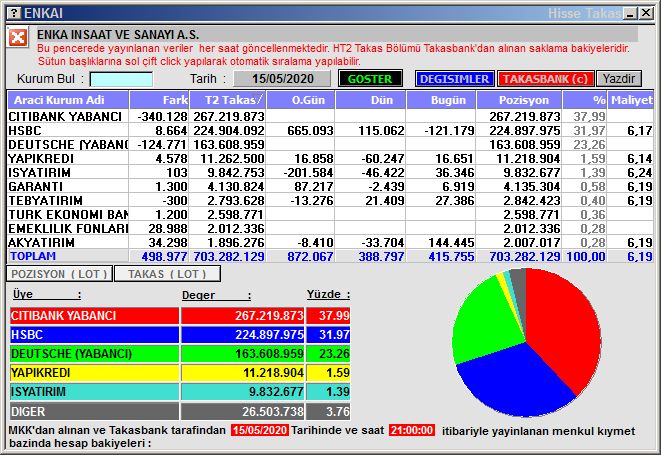Viewport: 661px width, 455px height.
Task: Select the AKYATIRIM row name
Action: click(41, 242)
